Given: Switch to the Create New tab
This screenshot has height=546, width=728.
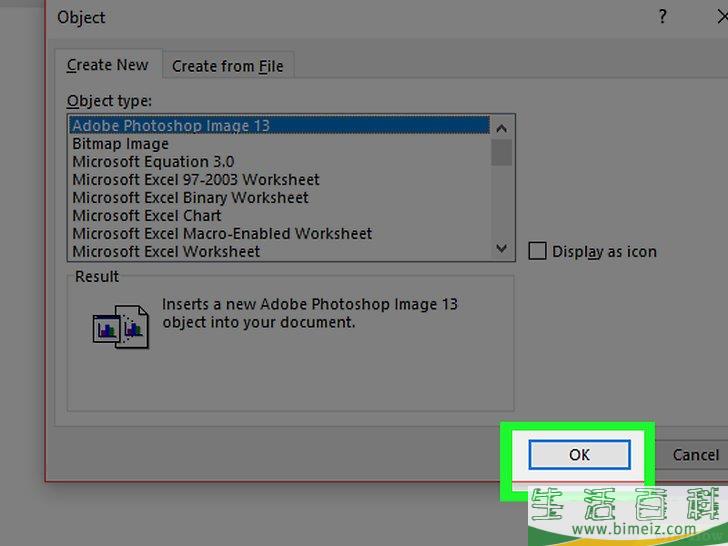Looking at the screenshot, I should tap(107, 65).
